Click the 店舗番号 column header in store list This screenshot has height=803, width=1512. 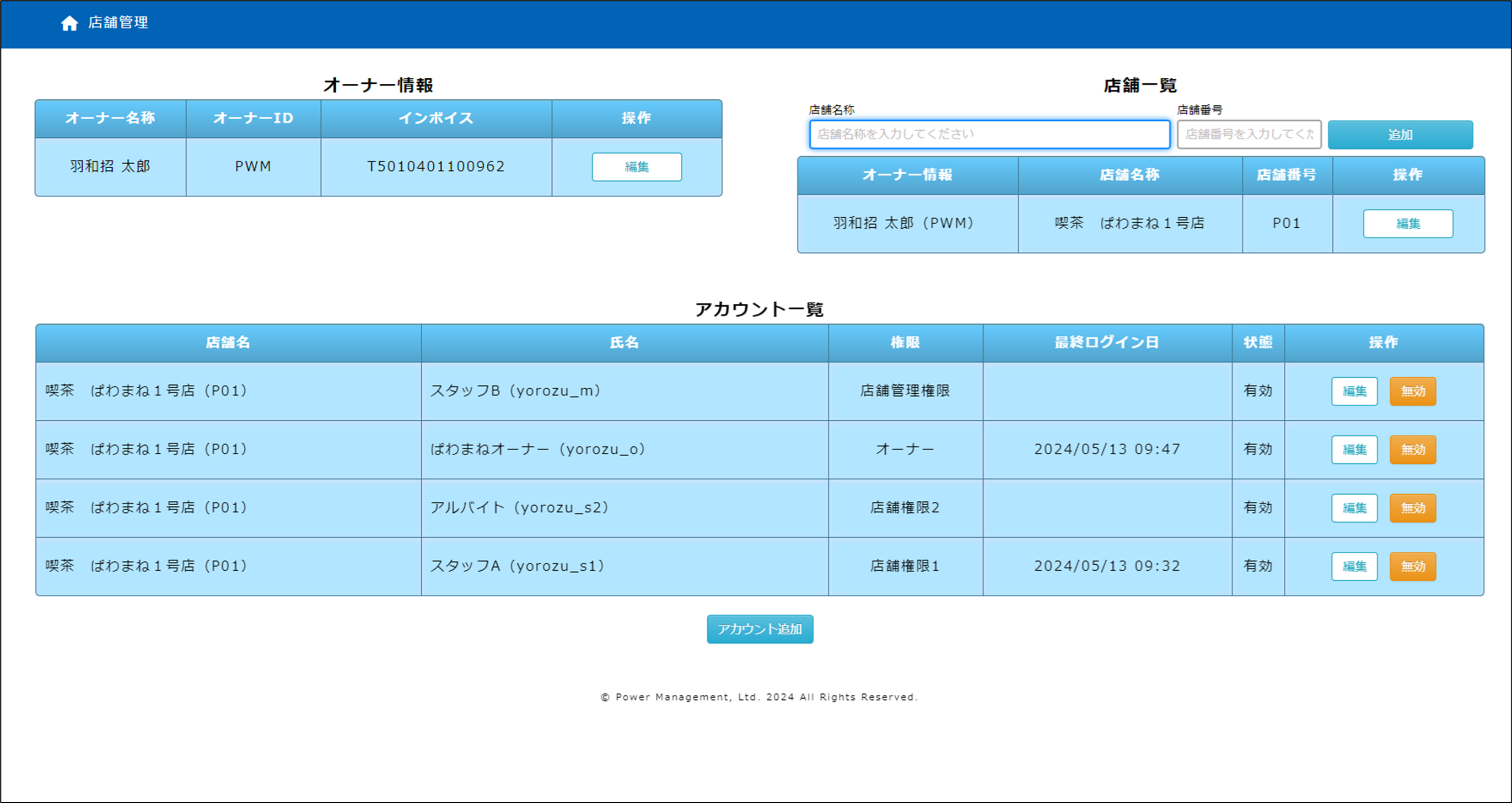[x=1286, y=175]
